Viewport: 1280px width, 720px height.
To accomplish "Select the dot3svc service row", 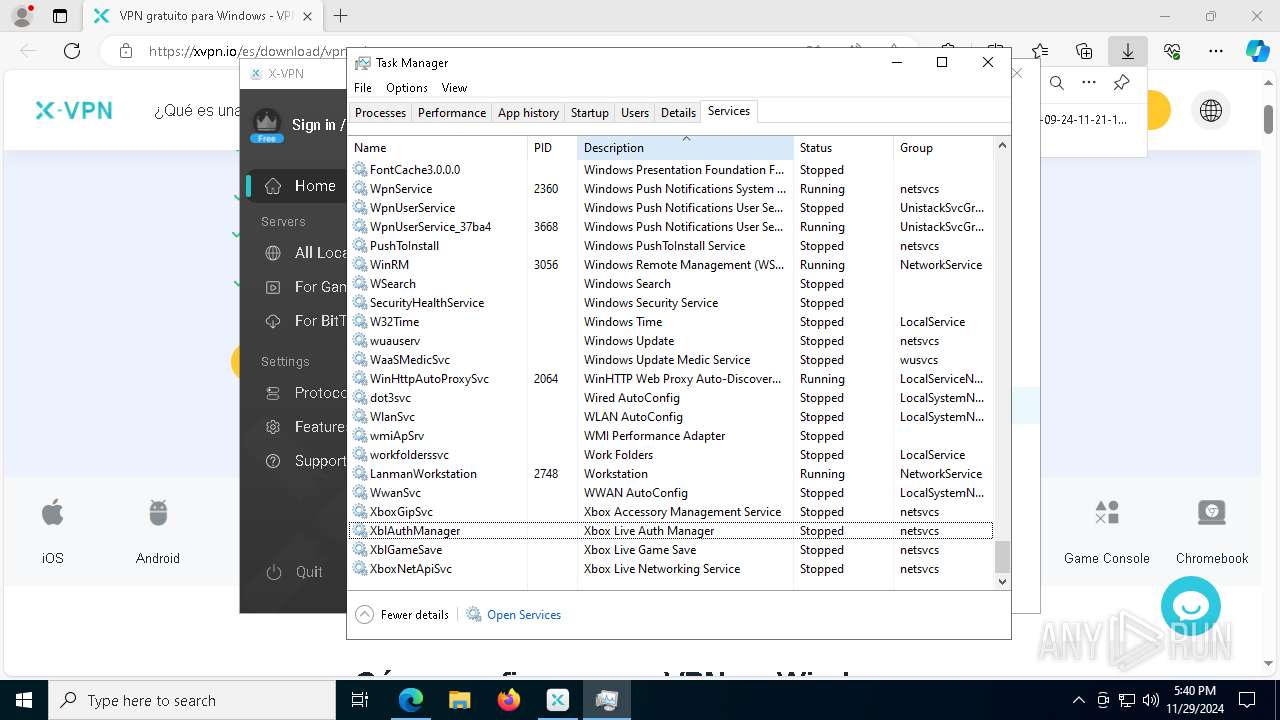I will click(x=671, y=398).
